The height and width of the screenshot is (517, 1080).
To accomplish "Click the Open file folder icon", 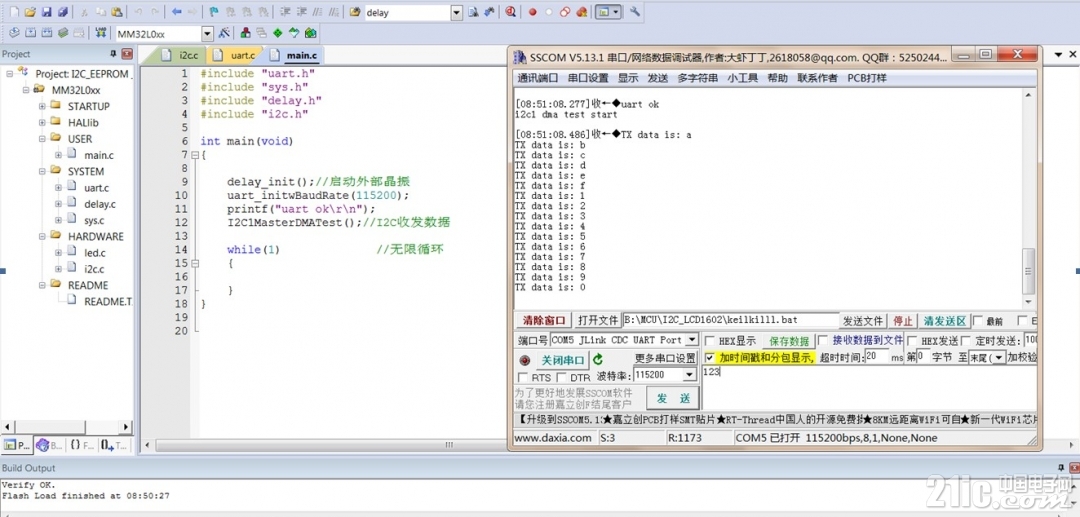I will pyautogui.click(x=30, y=12).
